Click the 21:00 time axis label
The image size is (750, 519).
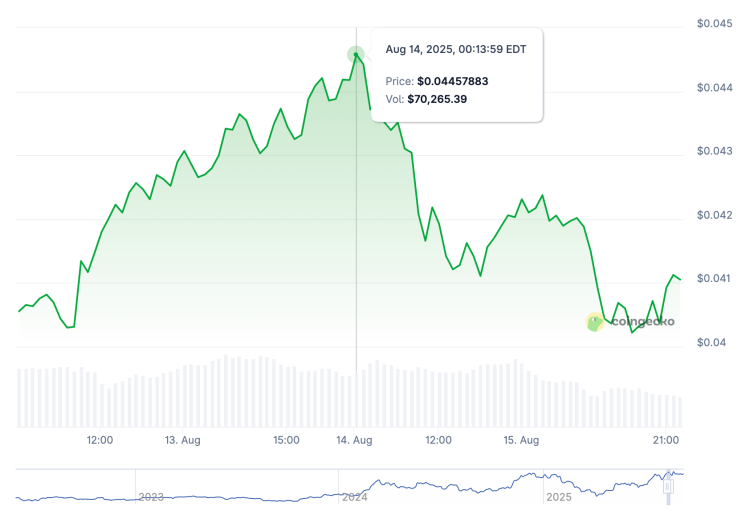tap(666, 440)
